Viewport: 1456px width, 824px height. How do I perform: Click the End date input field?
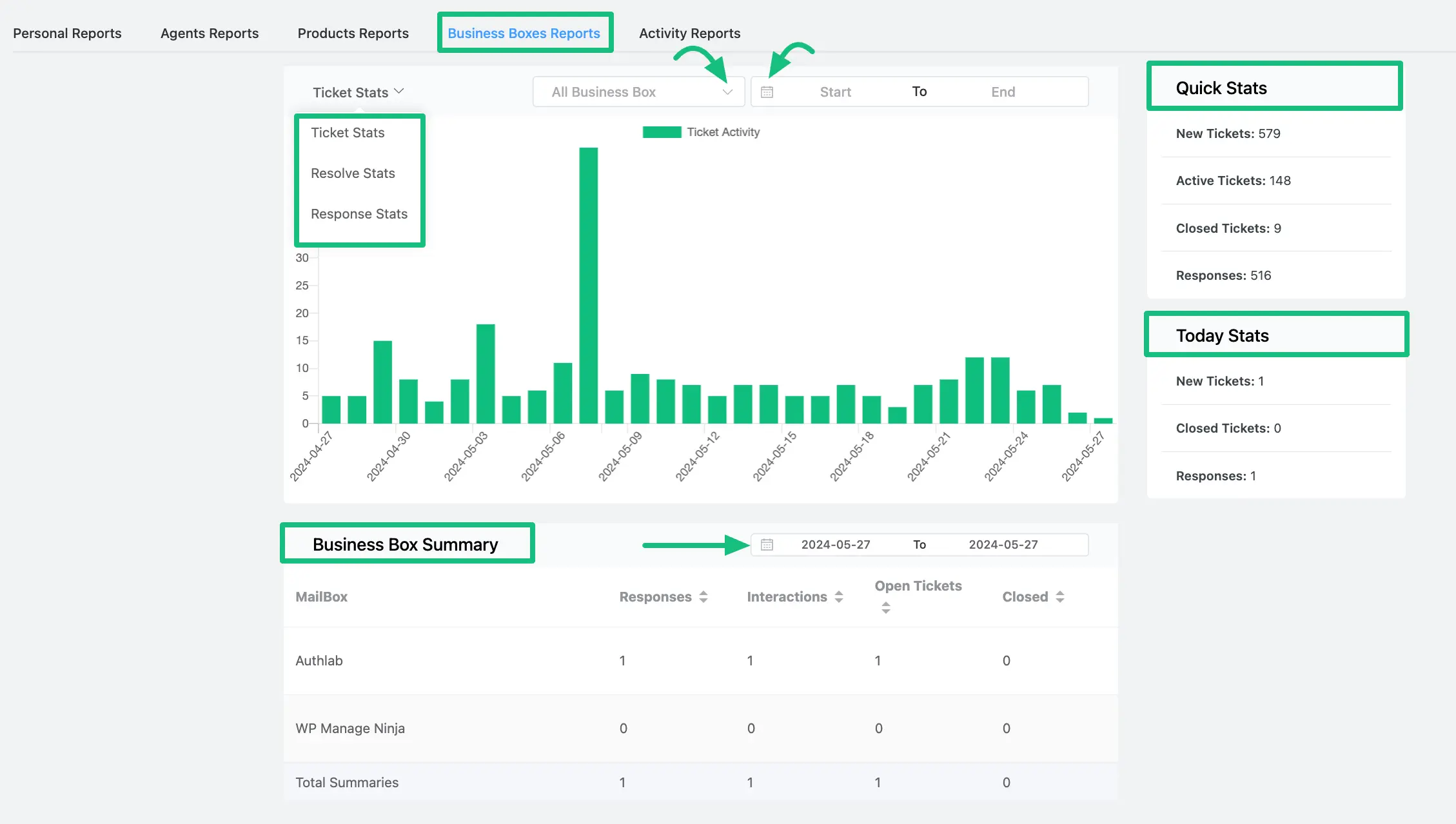point(1003,91)
